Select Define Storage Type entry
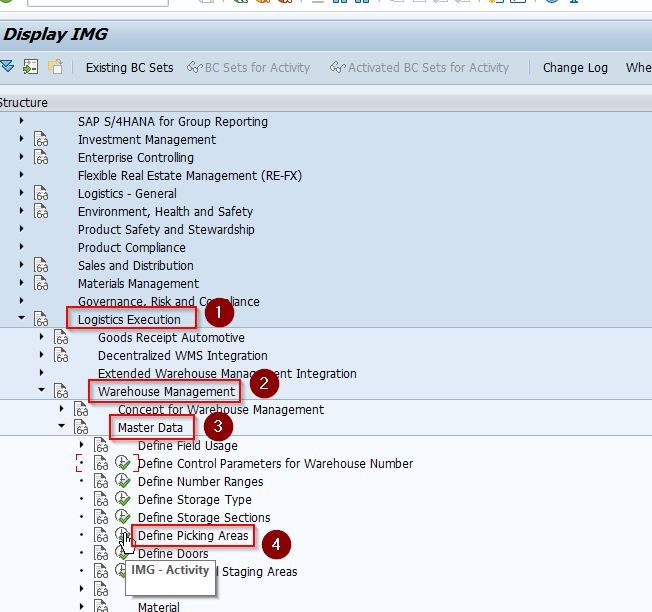This screenshot has width=652, height=612. click(x=195, y=499)
